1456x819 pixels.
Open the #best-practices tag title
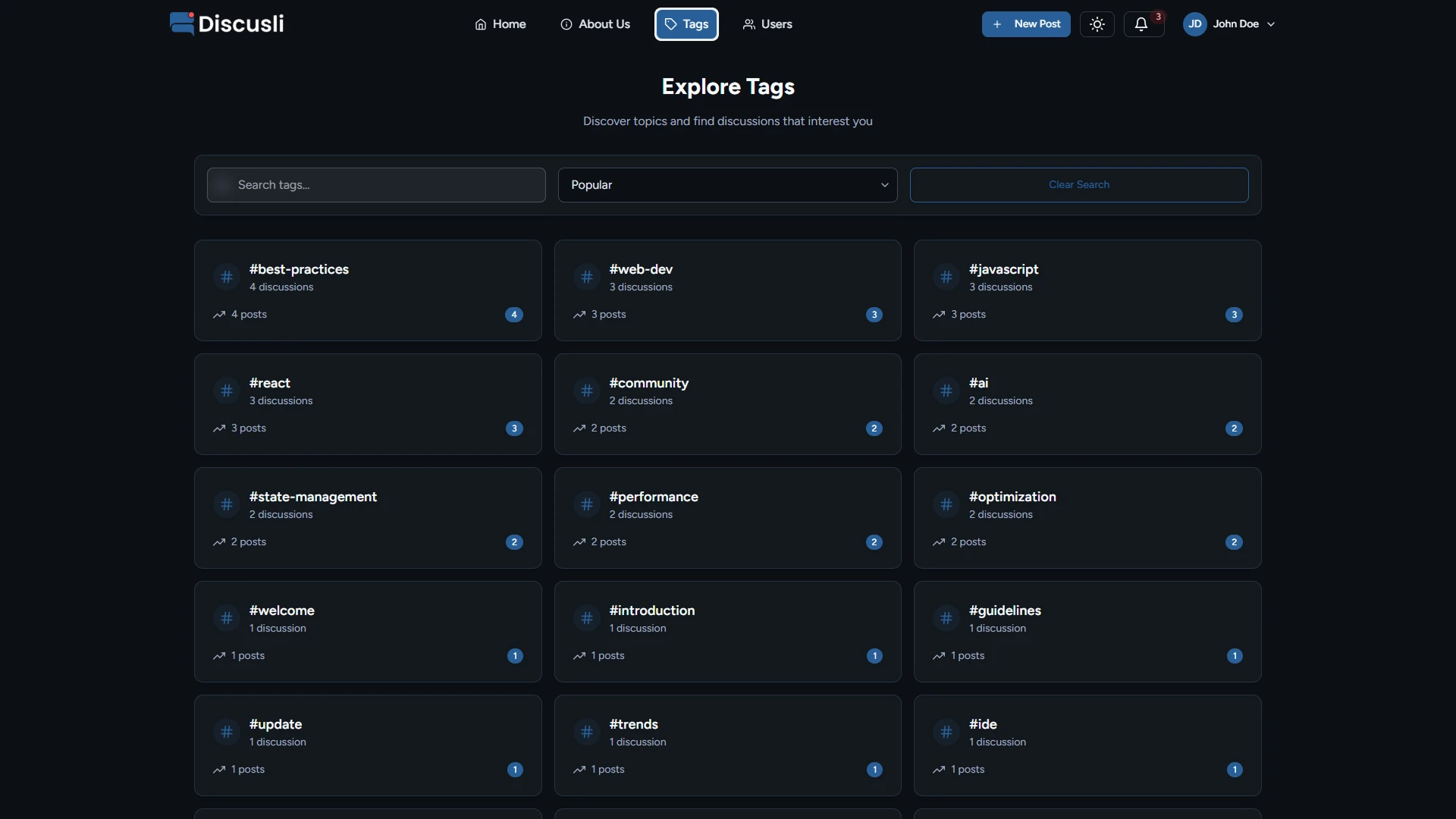pyautogui.click(x=299, y=269)
